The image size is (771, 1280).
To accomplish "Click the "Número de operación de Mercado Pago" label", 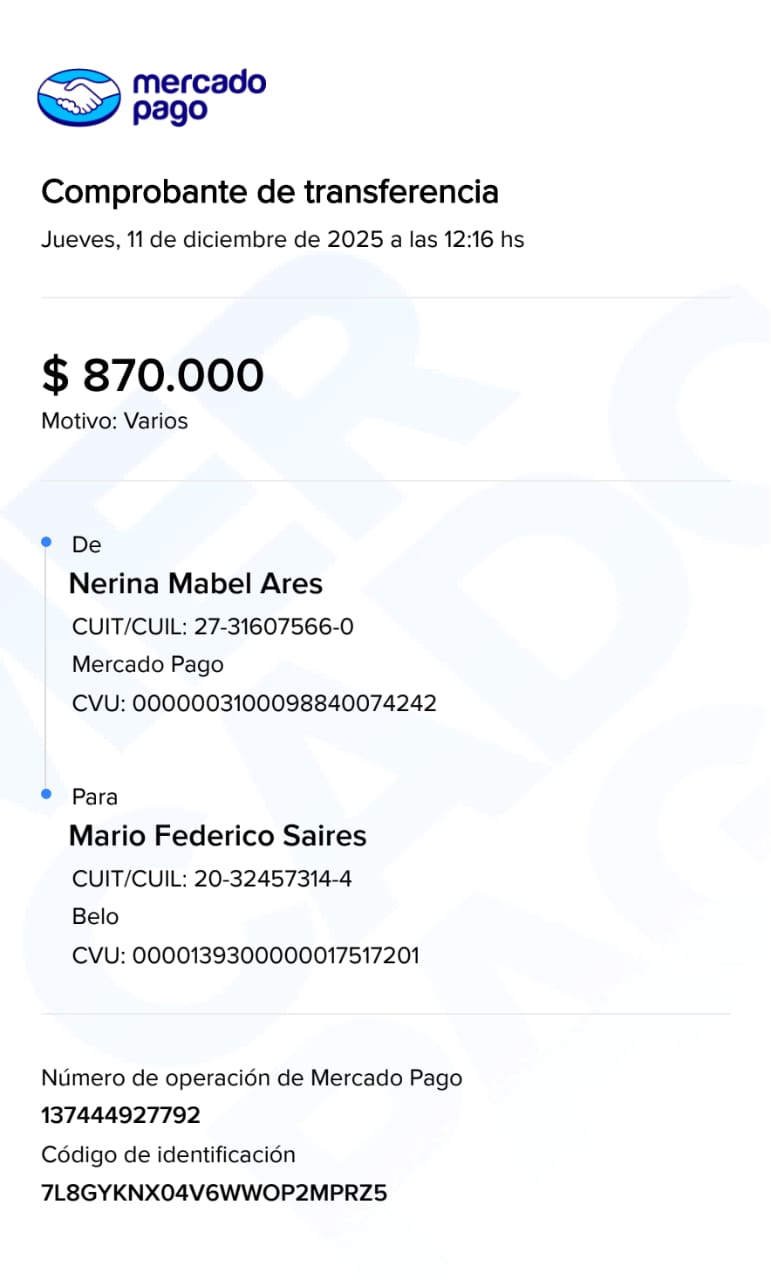I will [x=251, y=1077].
